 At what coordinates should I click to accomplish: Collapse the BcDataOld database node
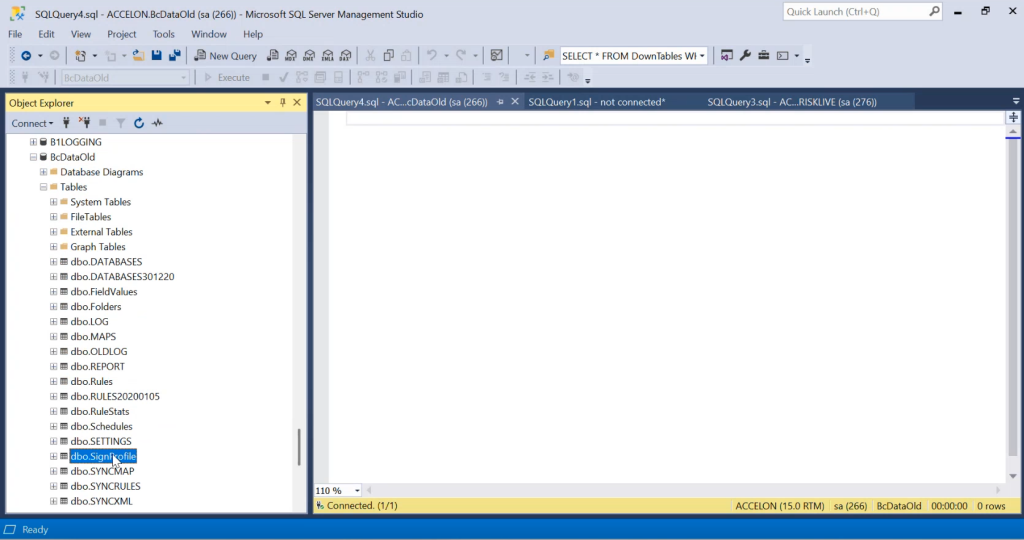(33, 157)
